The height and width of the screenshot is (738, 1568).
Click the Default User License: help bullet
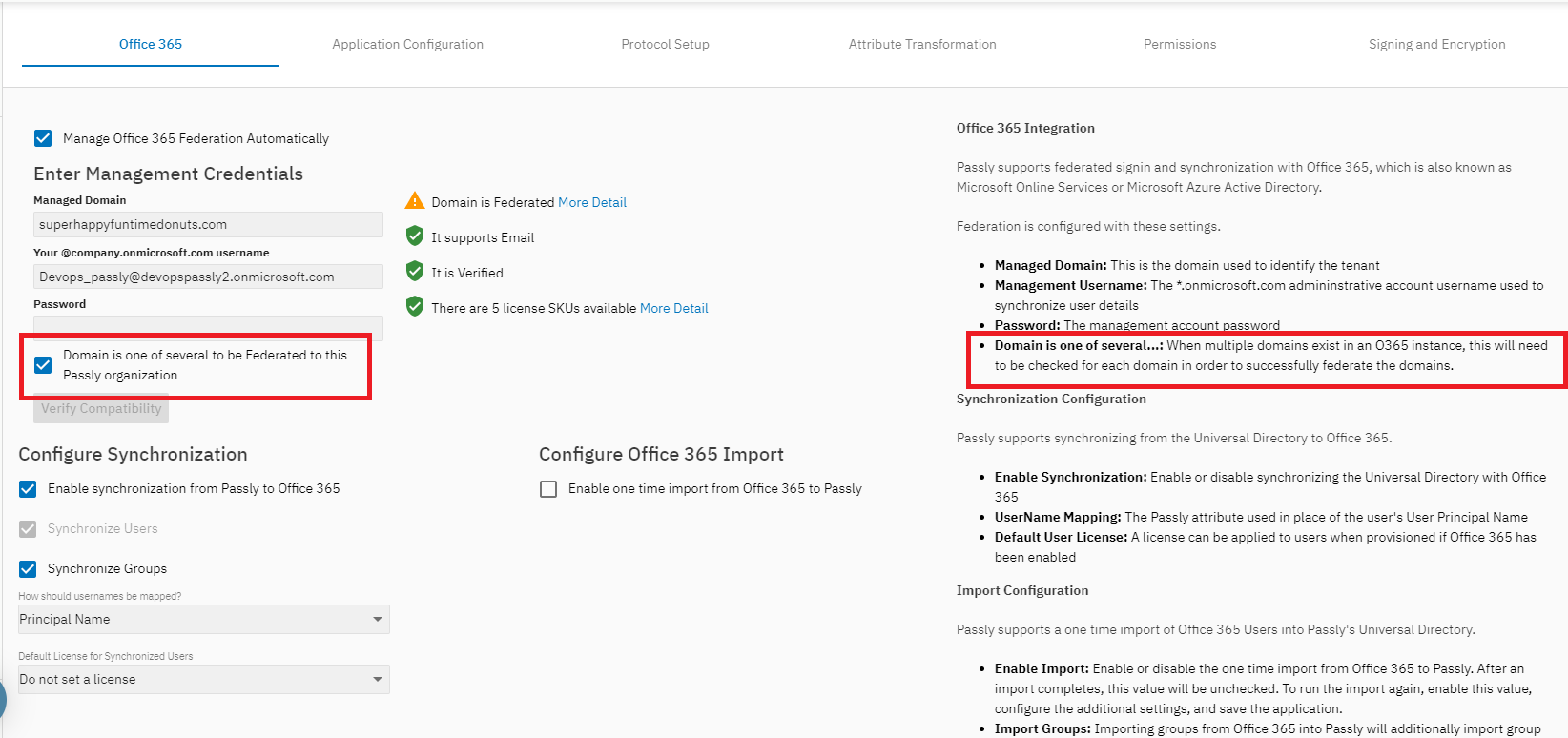tap(1266, 547)
